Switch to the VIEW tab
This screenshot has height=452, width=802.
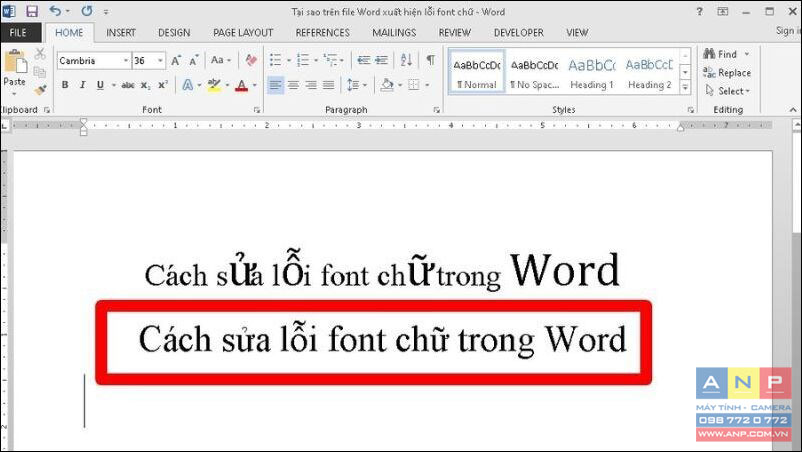(576, 33)
